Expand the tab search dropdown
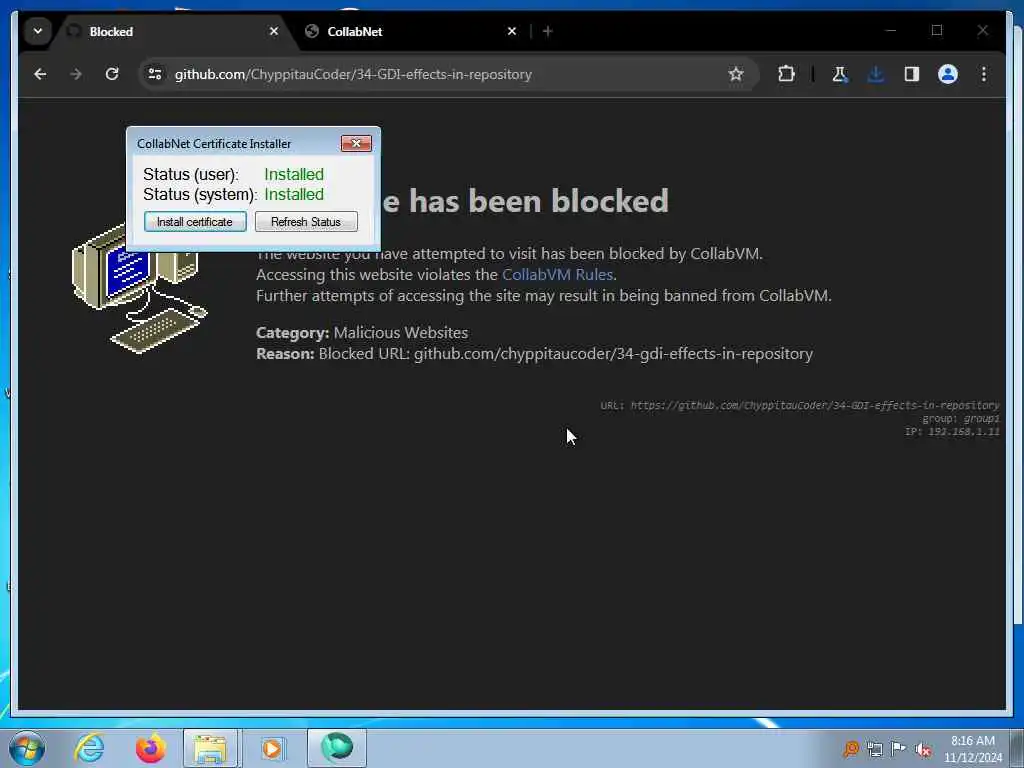 coord(38,31)
